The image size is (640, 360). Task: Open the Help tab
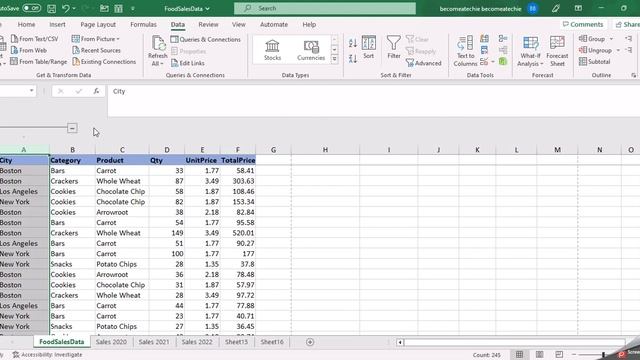click(x=309, y=24)
